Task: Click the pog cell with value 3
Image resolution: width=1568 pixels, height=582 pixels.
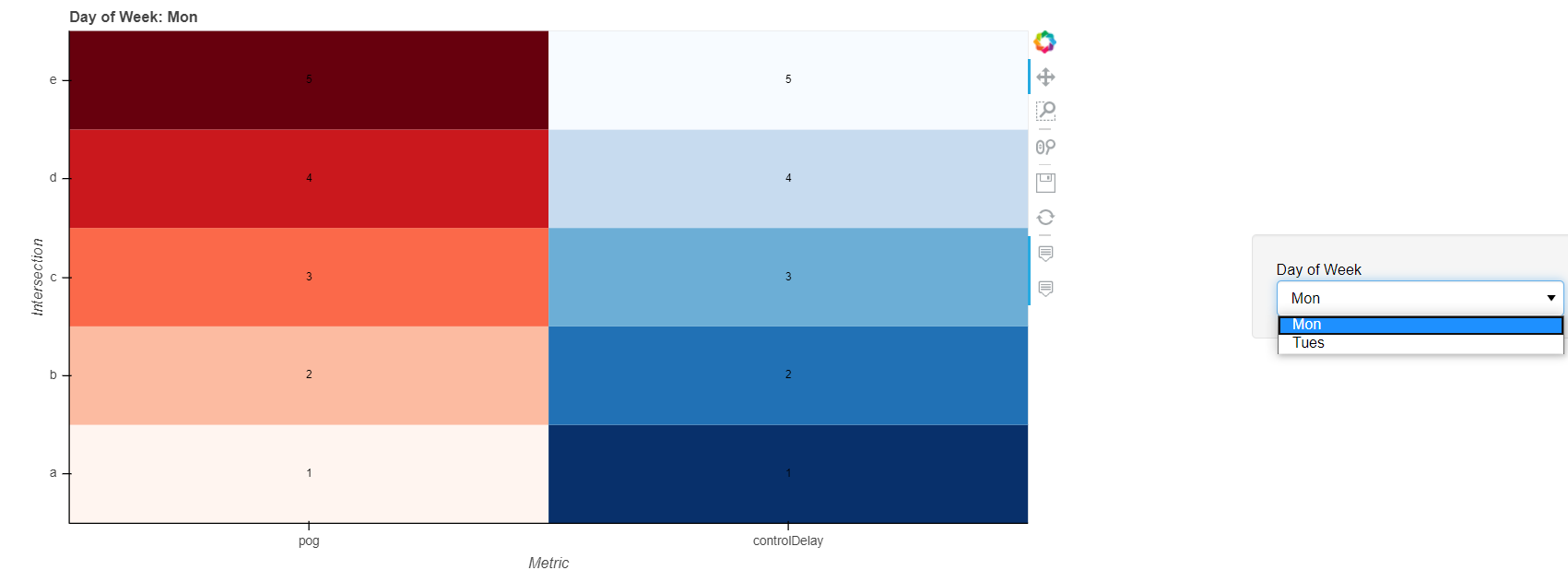Action: (309, 277)
